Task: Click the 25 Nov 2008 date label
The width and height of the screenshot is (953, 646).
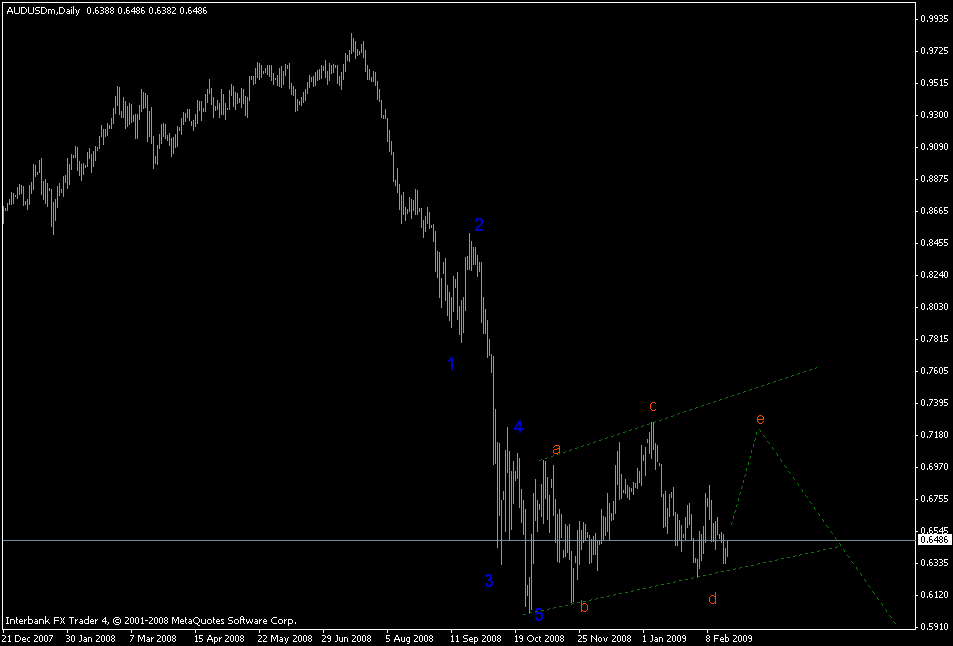Action: (x=604, y=639)
